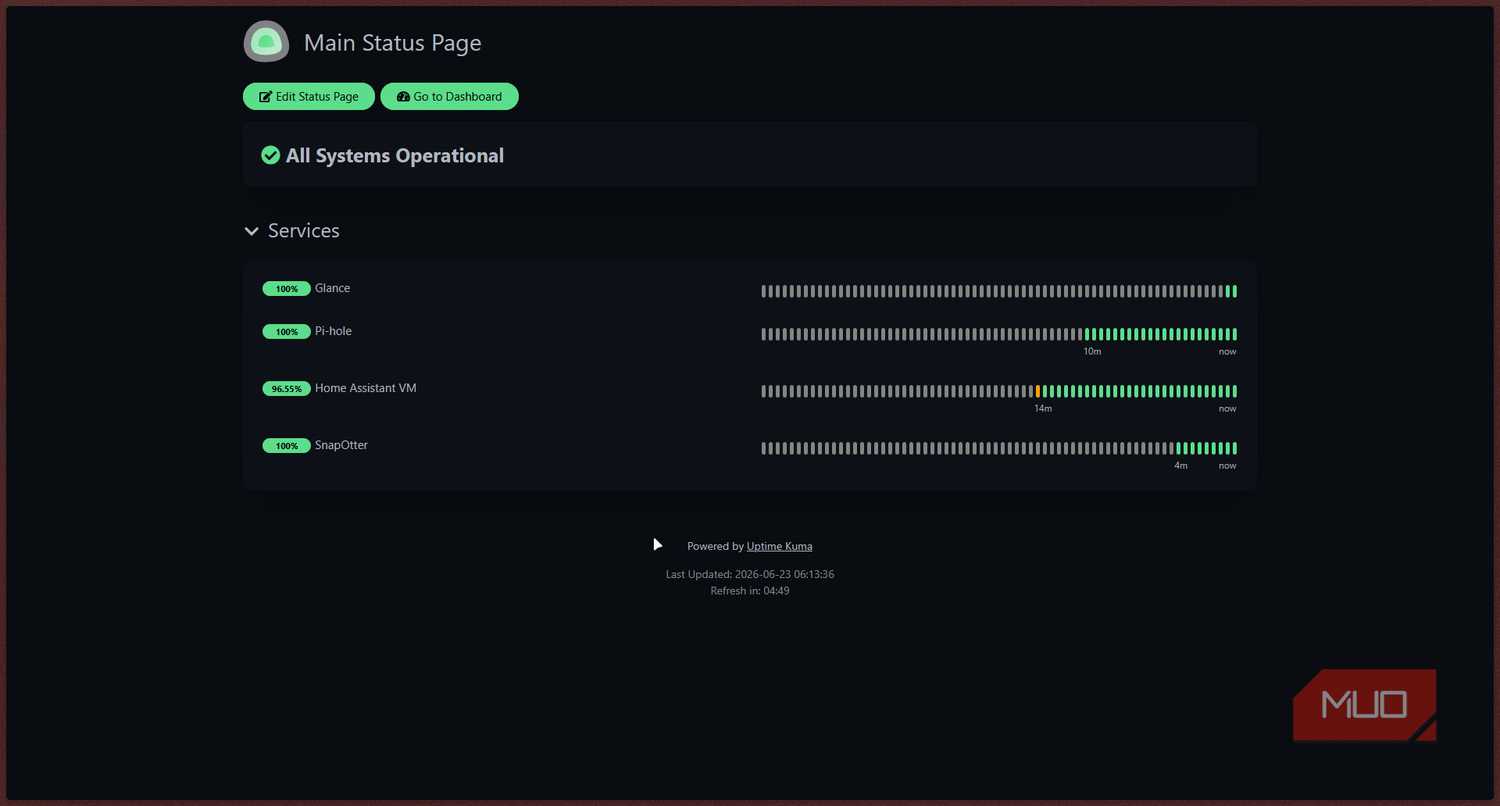Select the SnapOtter service name
This screenshot has height=806, width=1500.
(341, 445)
